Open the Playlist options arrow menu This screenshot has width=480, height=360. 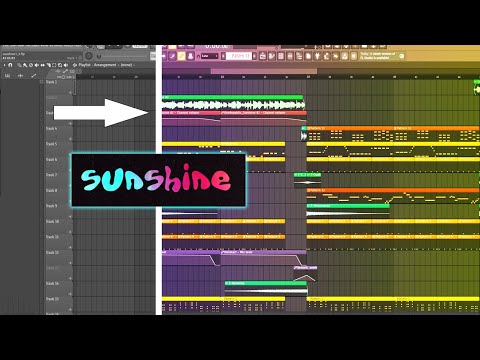tap(4, 65)
